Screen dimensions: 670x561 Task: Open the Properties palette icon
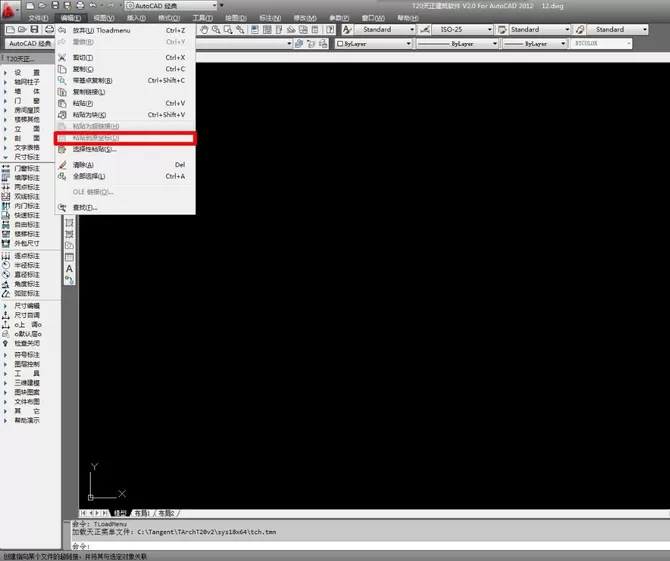click(255, 29)
